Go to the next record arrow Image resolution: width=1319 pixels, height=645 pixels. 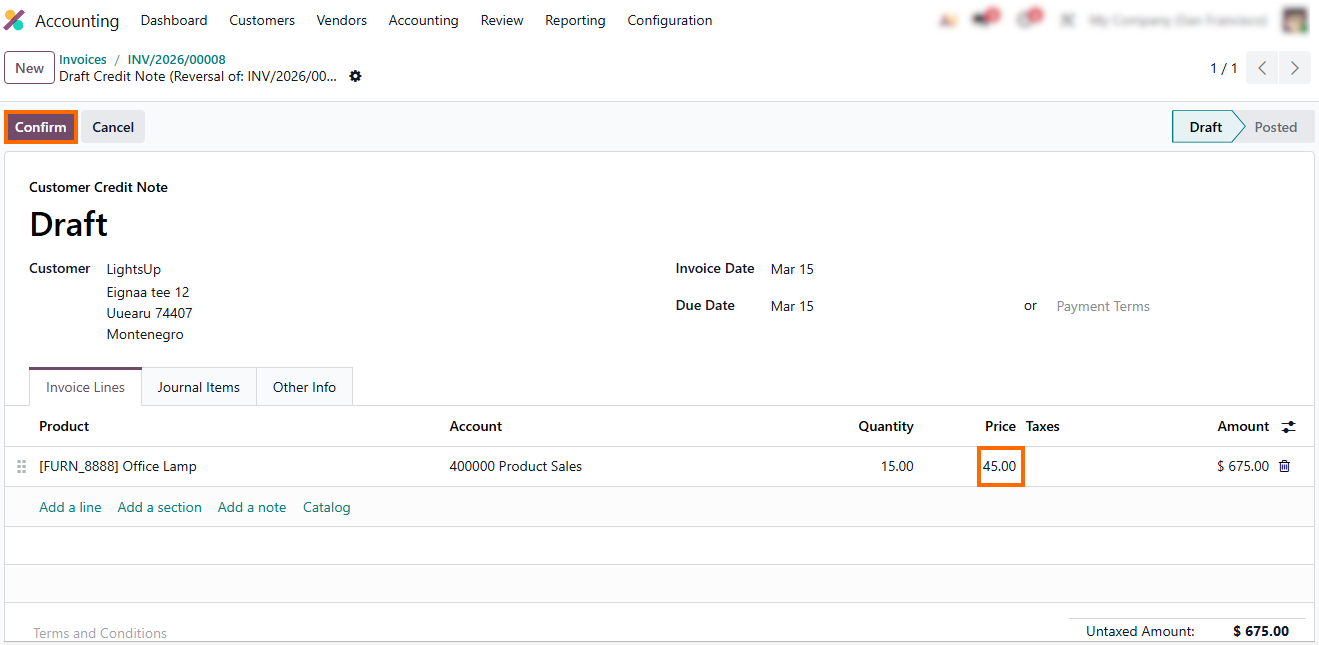1295,68
